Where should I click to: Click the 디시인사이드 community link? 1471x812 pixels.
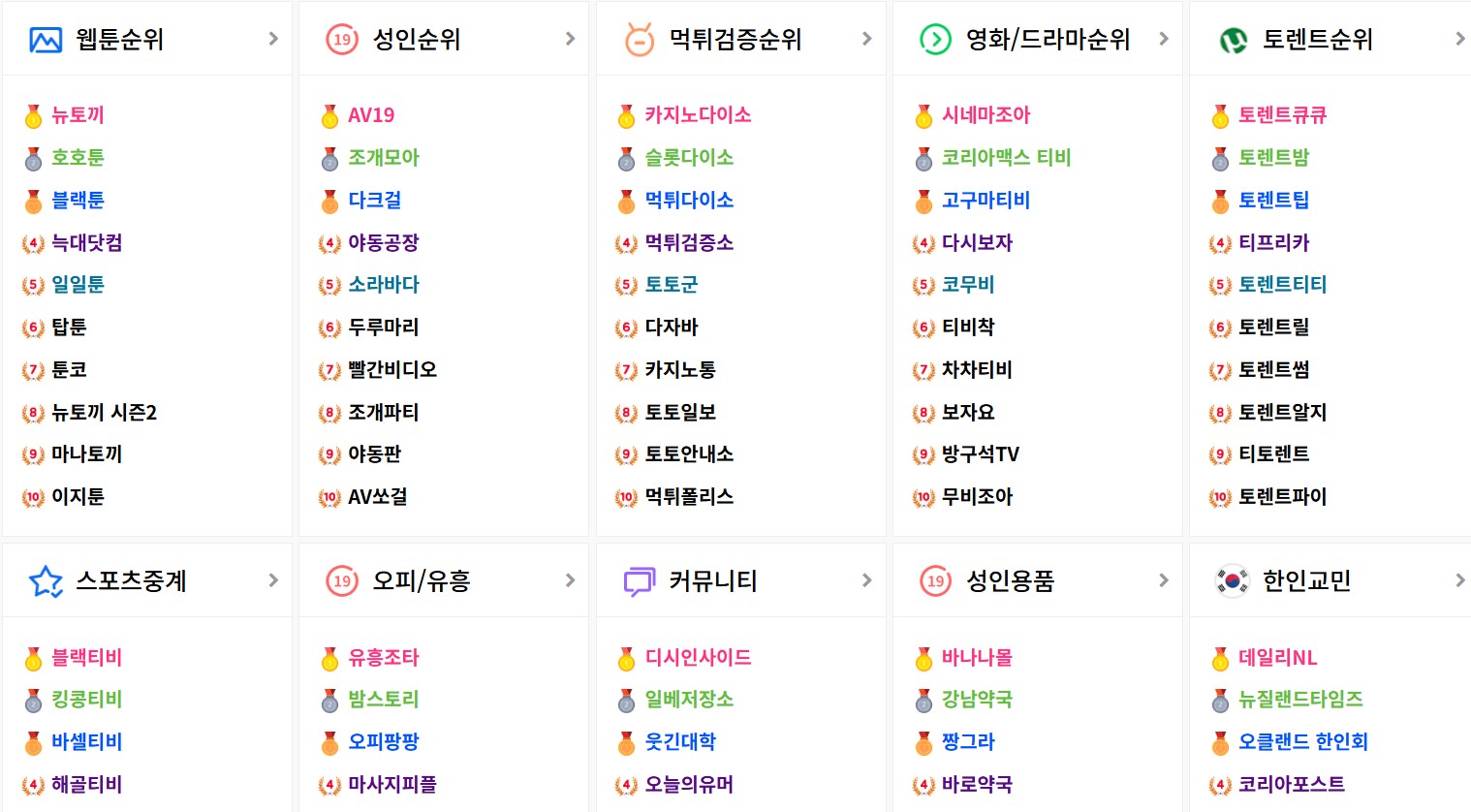tap(698, 658)
